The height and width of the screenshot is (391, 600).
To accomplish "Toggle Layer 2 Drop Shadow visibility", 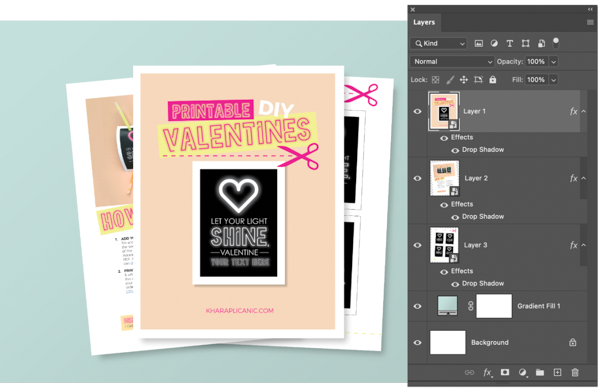I will (x=455, y=217).
